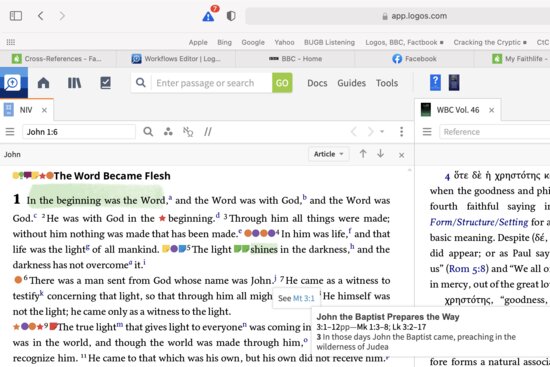Viewport: 550px width, 367px height.
Task: Open the Bing bookmark
Action: coord(224,42)
